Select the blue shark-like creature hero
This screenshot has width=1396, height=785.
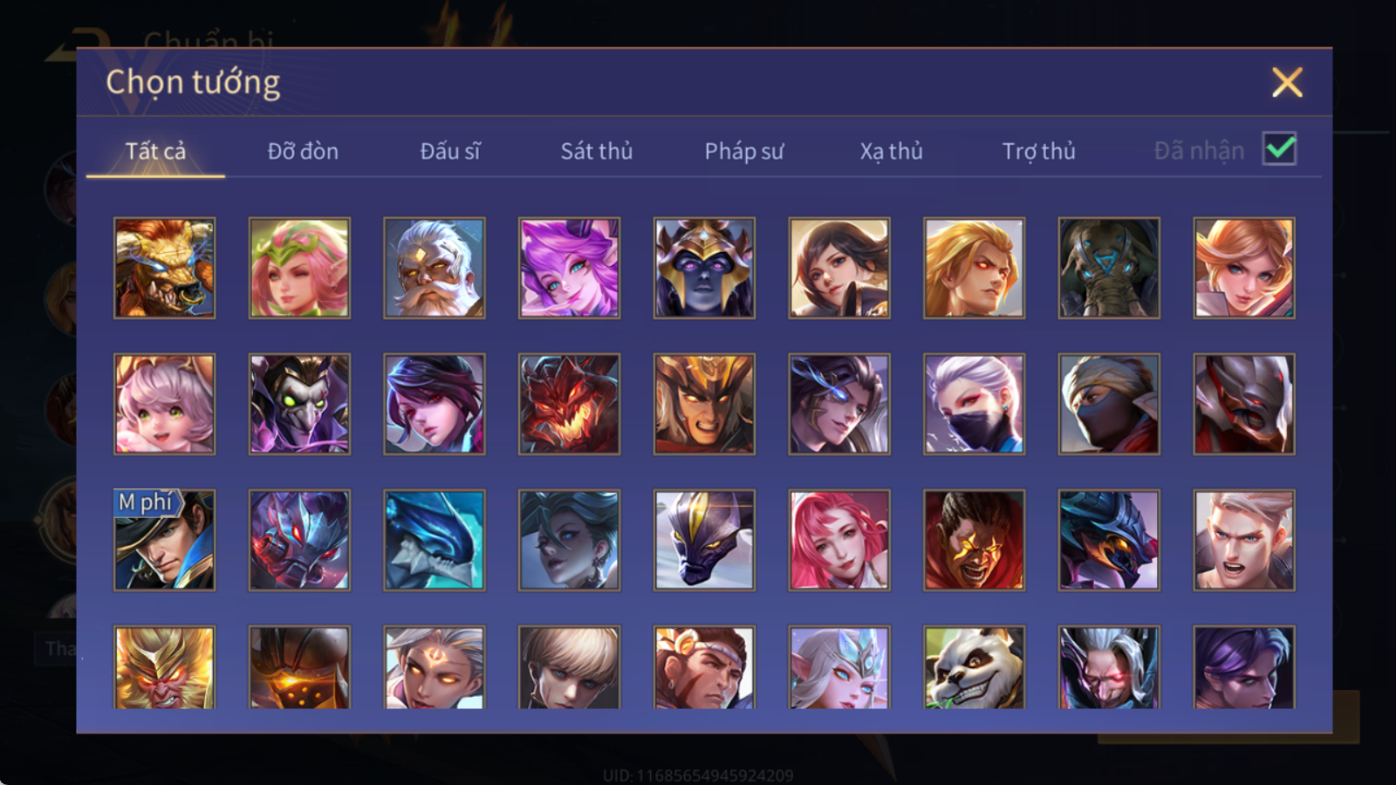pos(434,540)
